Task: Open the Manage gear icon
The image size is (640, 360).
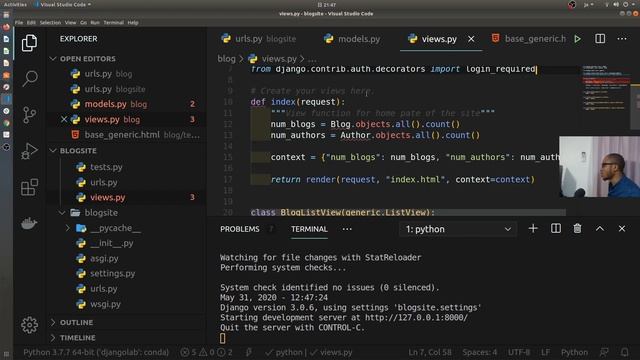Action: point(29,325)
